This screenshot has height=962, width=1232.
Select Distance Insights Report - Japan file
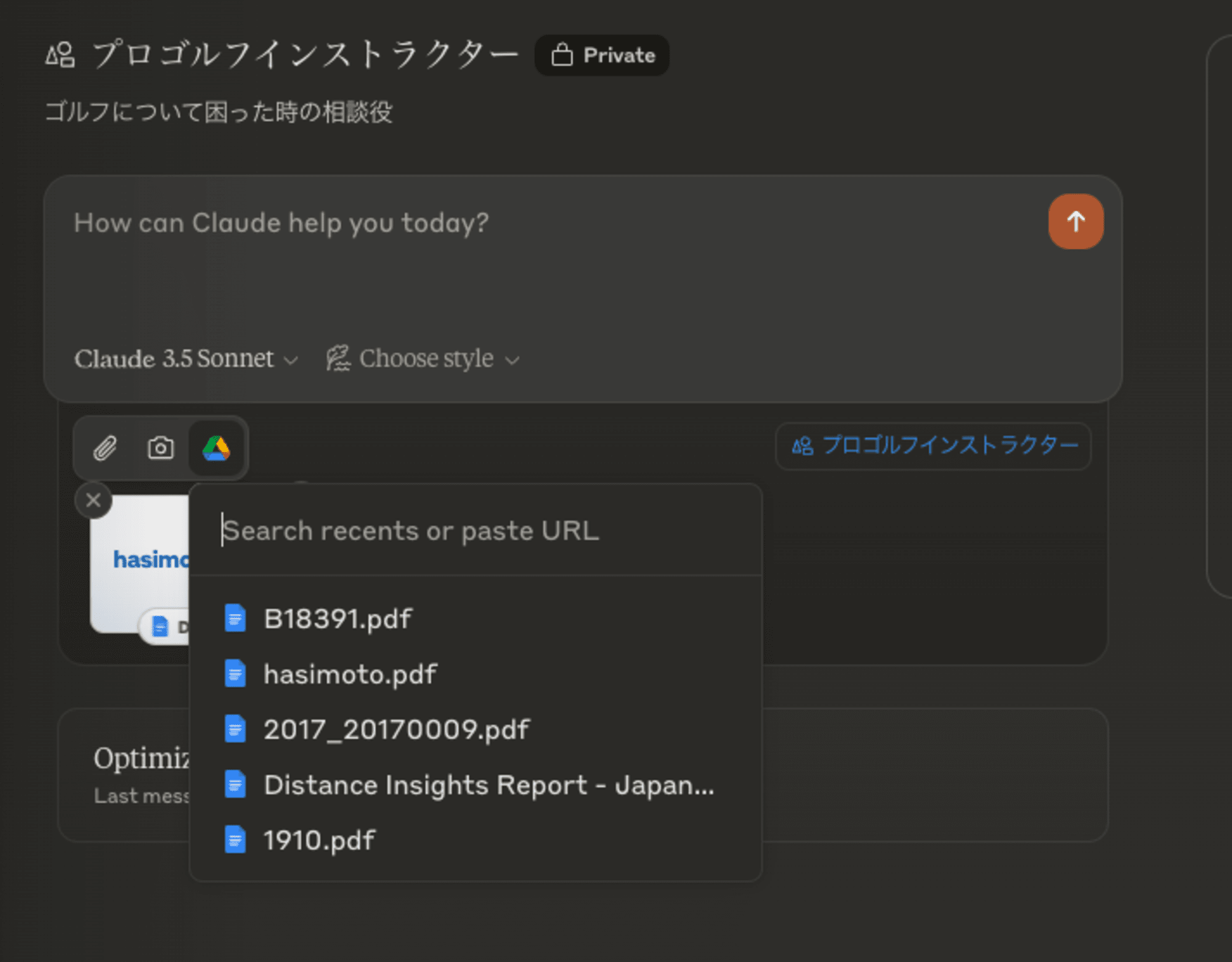[476, 785]
